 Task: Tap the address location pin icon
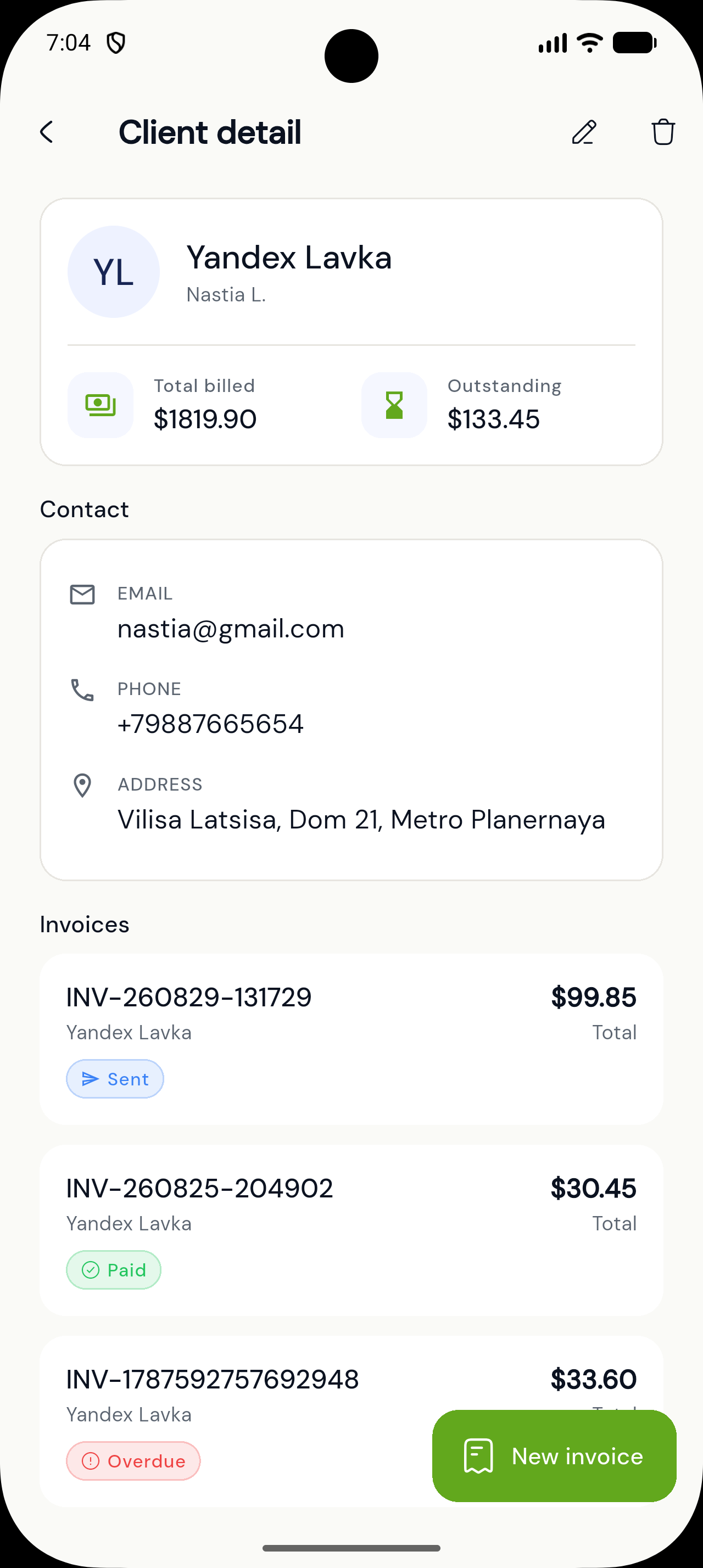(82, 786)
